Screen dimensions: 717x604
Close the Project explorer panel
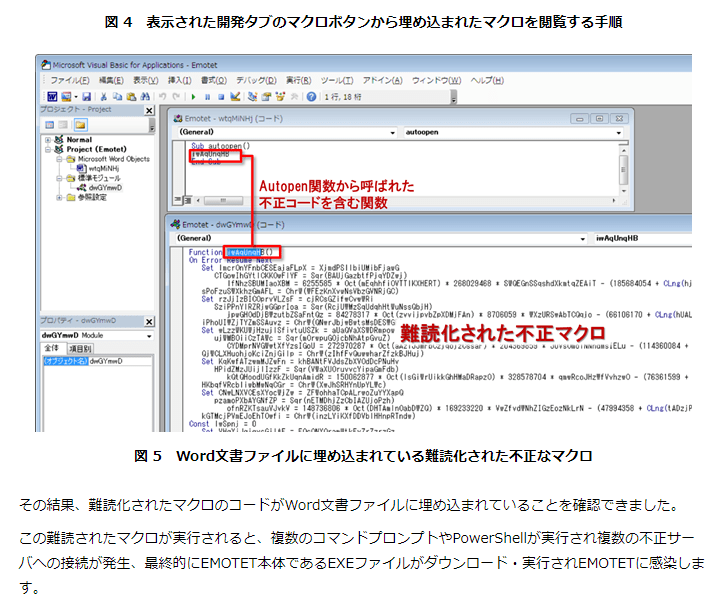[x=150, y=109]
